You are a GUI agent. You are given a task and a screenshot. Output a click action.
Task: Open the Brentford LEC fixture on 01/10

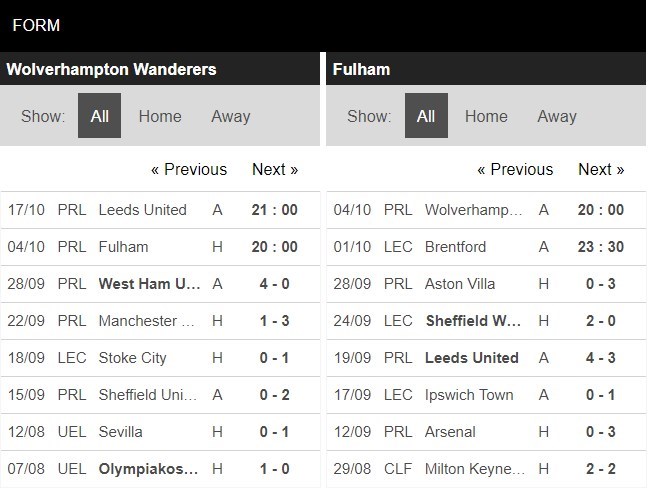coord(455,247)
